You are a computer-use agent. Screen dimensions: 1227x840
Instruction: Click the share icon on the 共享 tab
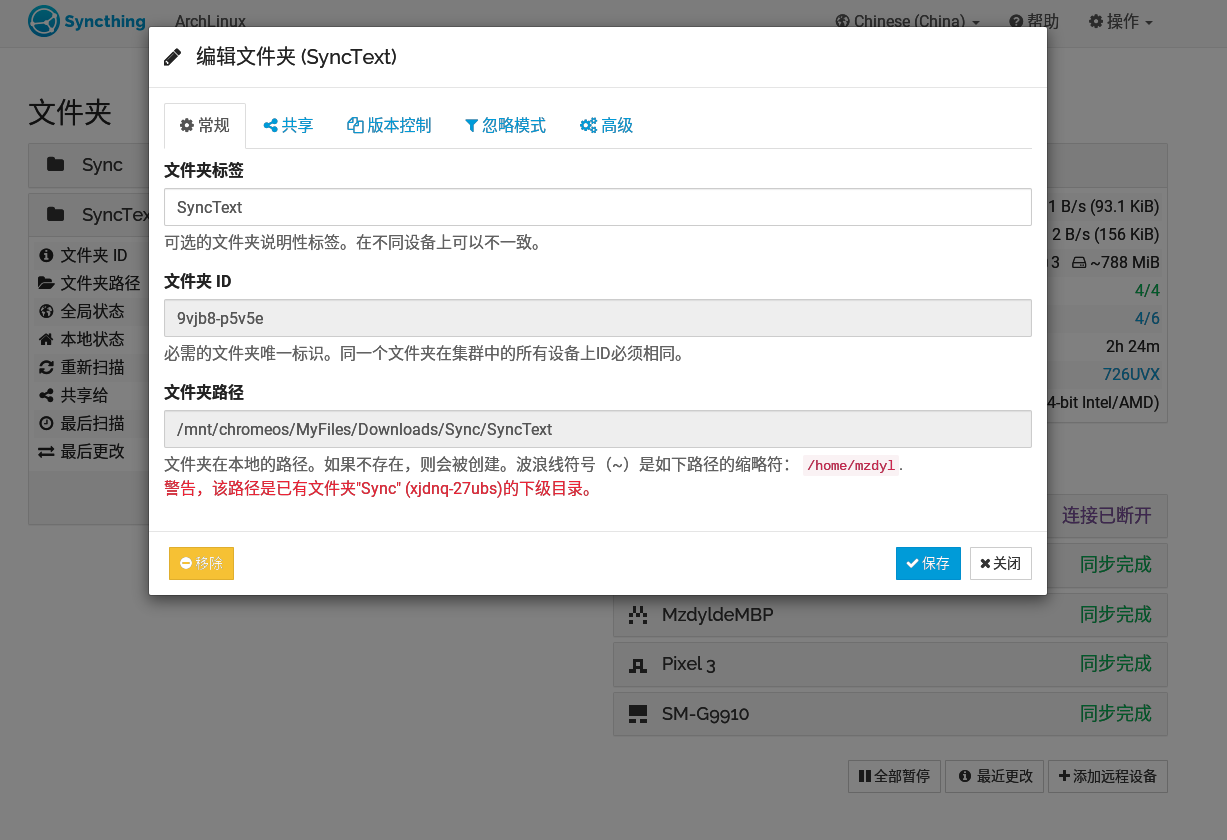[270, 125]
